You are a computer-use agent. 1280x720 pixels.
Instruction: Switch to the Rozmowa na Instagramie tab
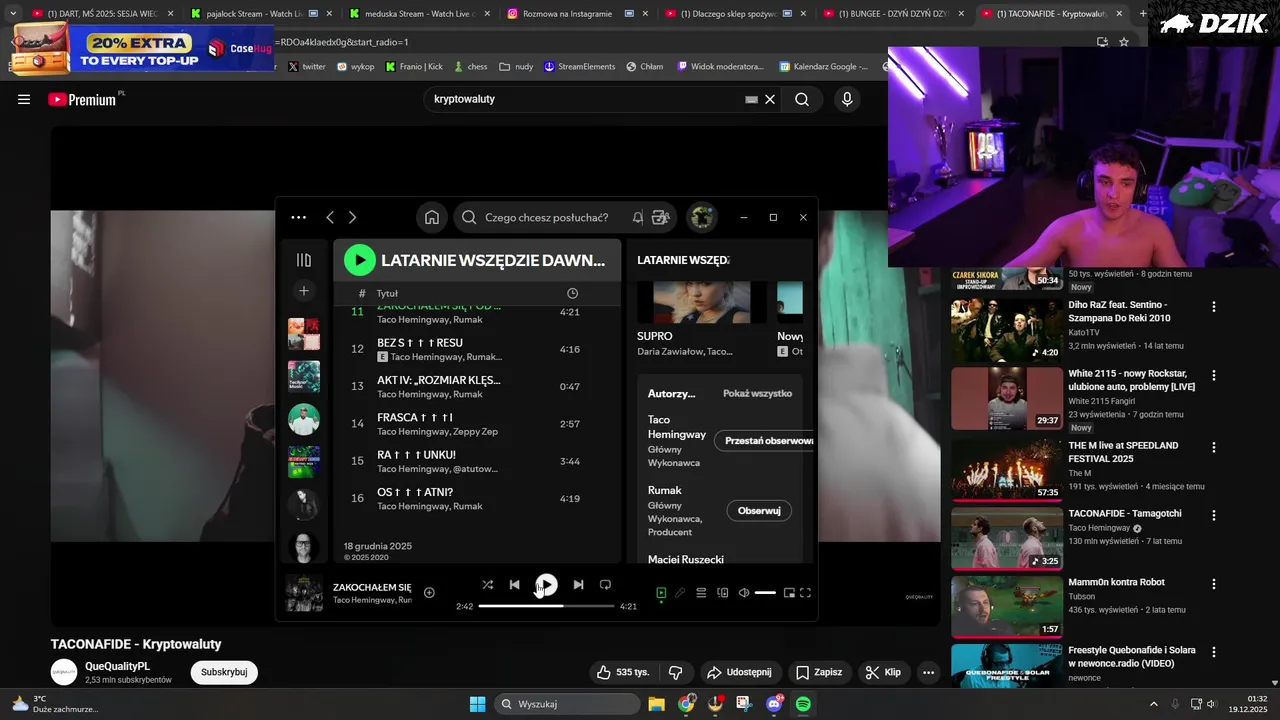click(x=574, y=14)
